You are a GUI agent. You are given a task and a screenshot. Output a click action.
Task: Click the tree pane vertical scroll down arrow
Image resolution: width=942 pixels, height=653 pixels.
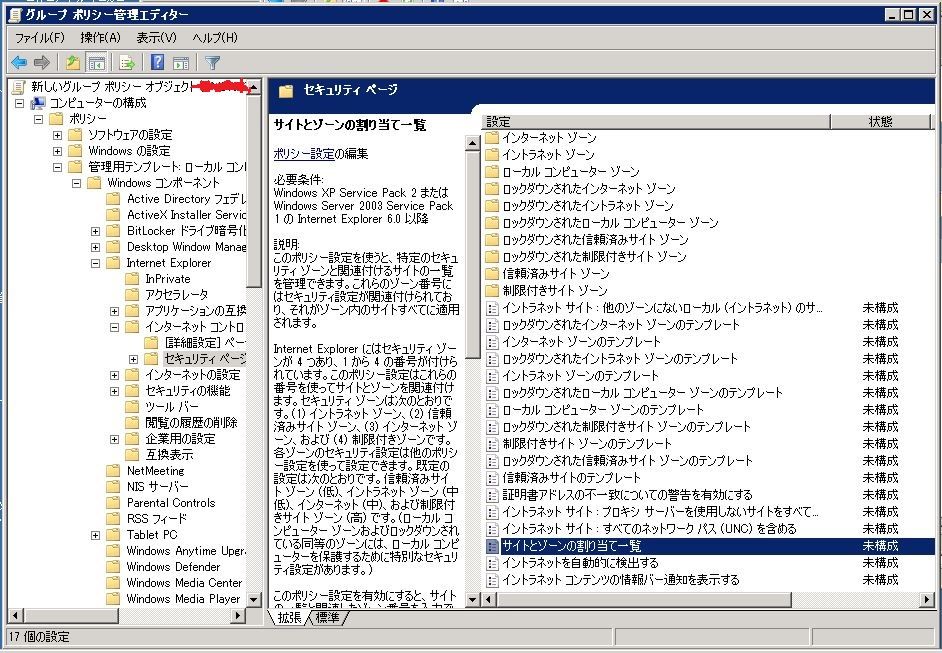(254, 599)
